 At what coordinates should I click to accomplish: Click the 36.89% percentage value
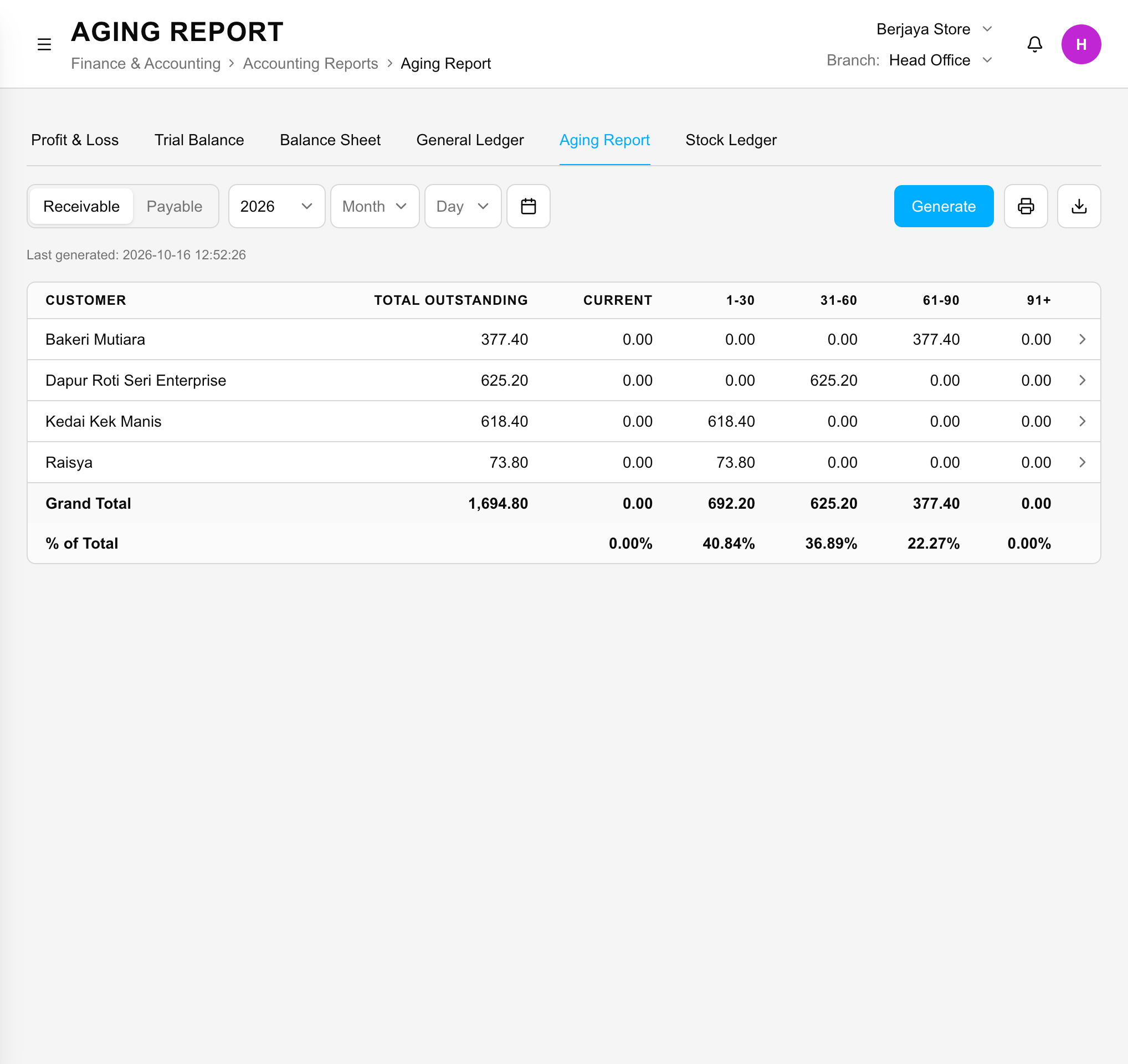pos(831,543)
